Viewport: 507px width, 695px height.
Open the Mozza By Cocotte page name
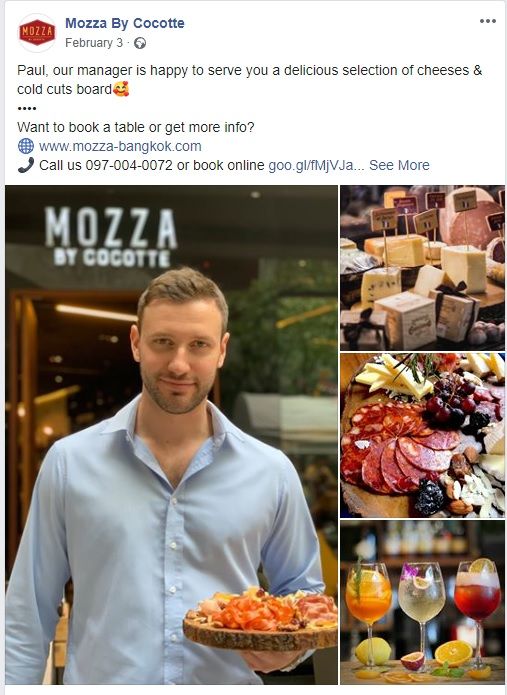pyautogui.click(x=125, y=23)
